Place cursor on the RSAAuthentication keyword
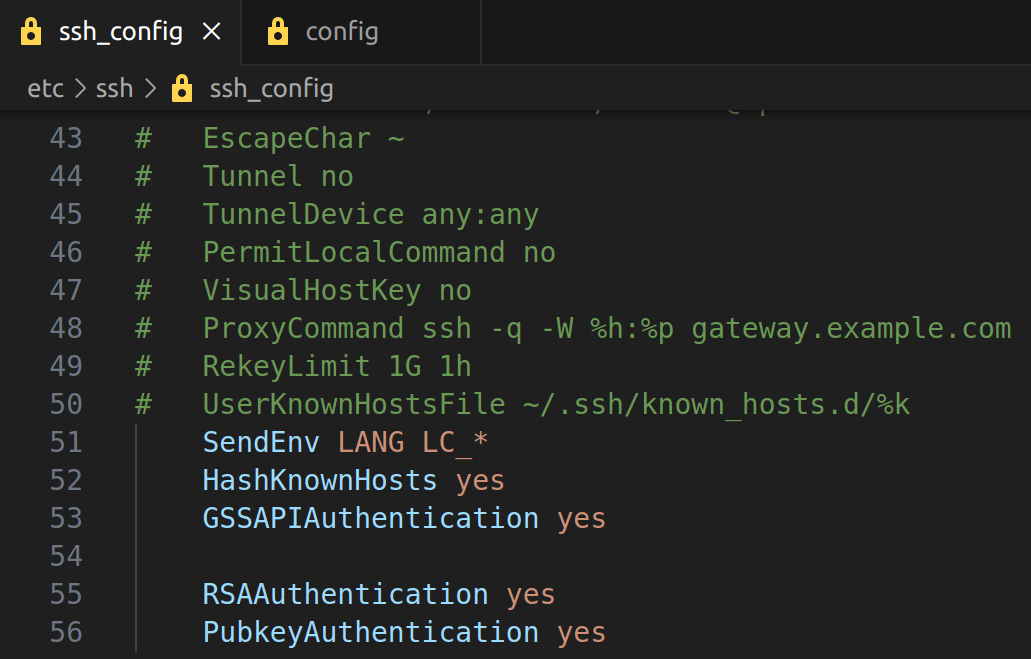 tap(345, 594)
